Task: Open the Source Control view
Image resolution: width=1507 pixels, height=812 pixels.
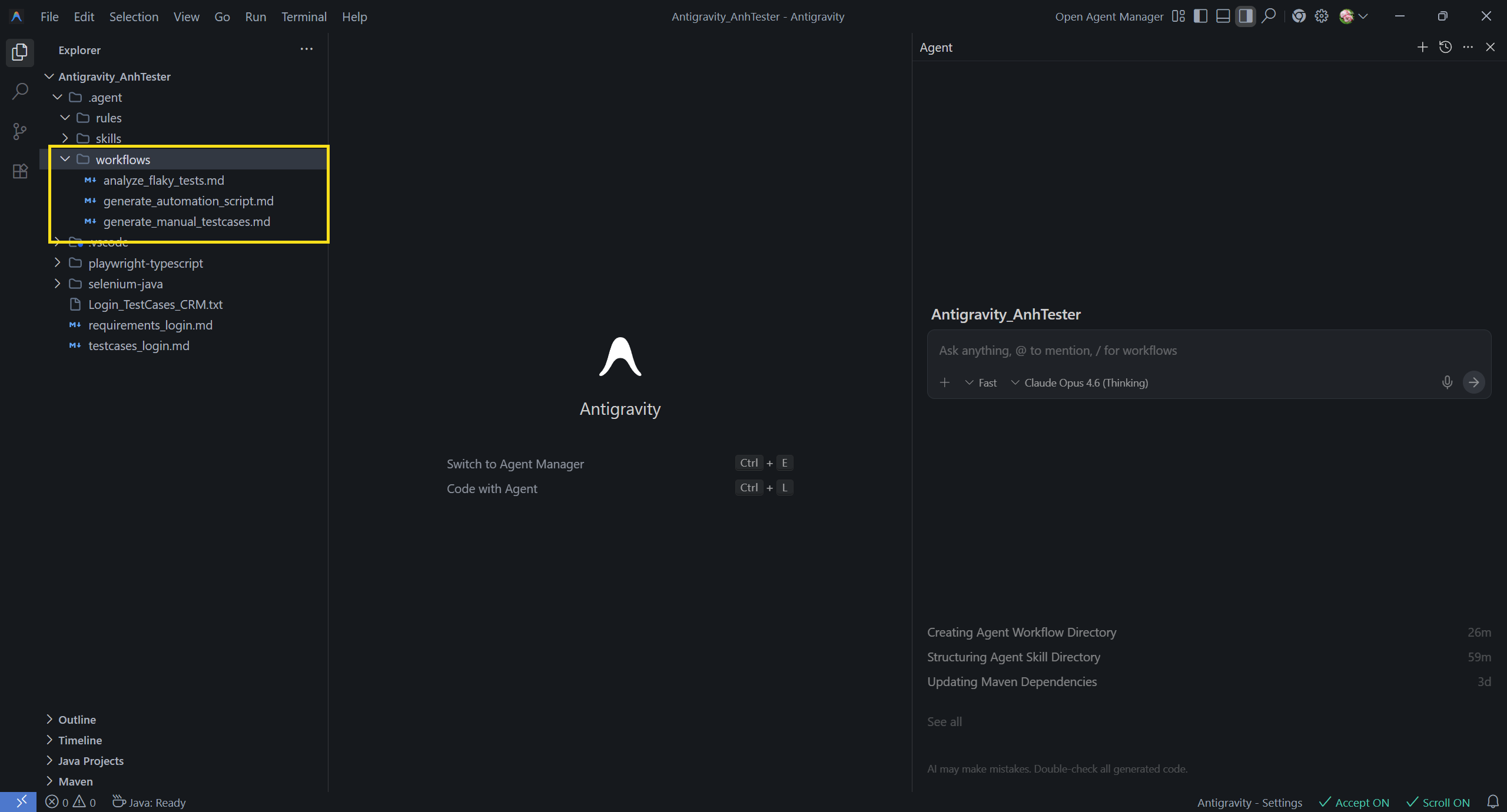Action: [20, 131]
